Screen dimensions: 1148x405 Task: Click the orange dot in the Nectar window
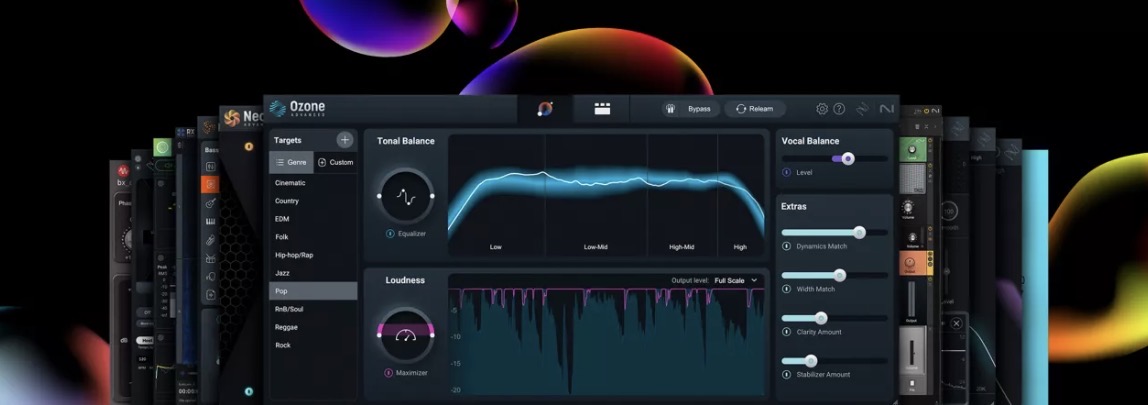[x=249, y=146]
